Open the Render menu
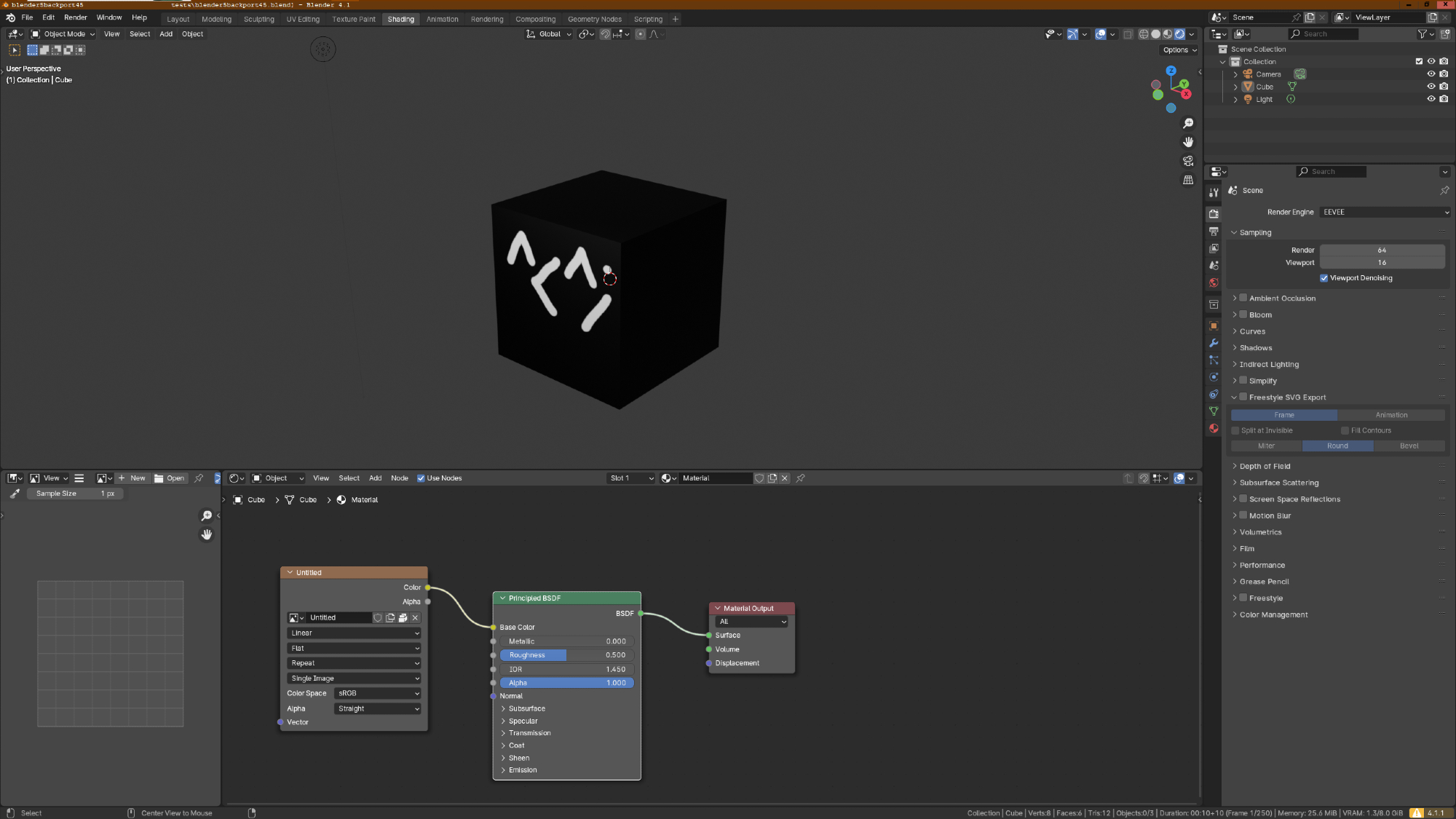Viewport: 1456px width, 819px height. tap(75, 17)
